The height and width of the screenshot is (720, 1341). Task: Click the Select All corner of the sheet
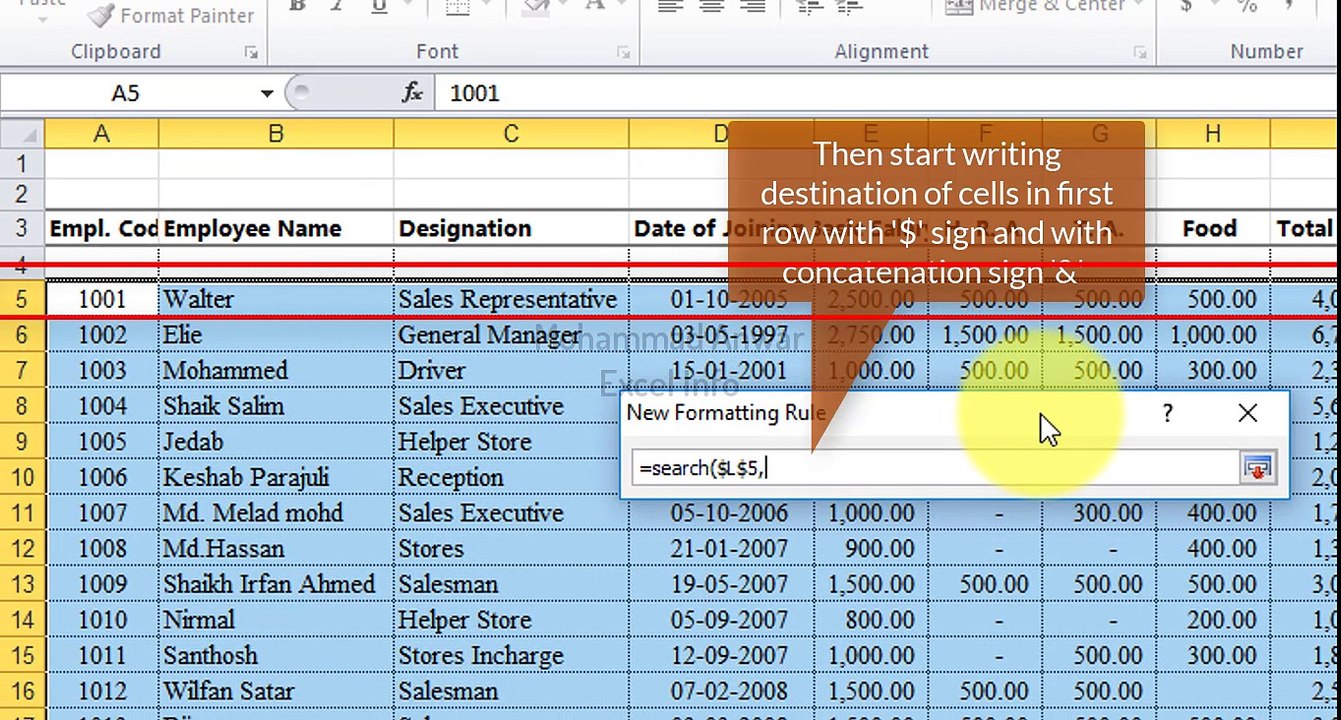pyautogui.click(x=22, y=133)
